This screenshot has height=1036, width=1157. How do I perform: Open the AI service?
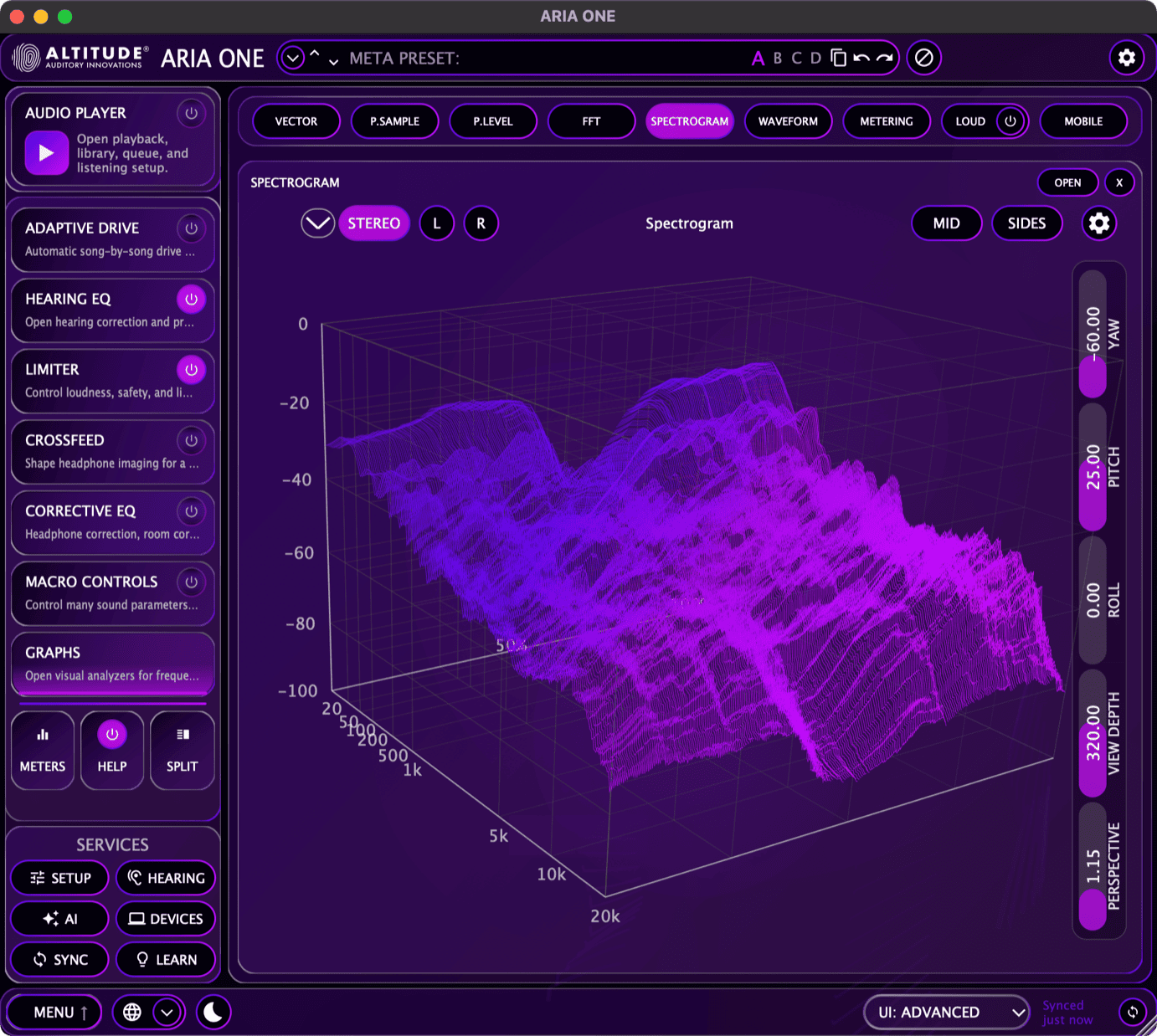[60, 919]
